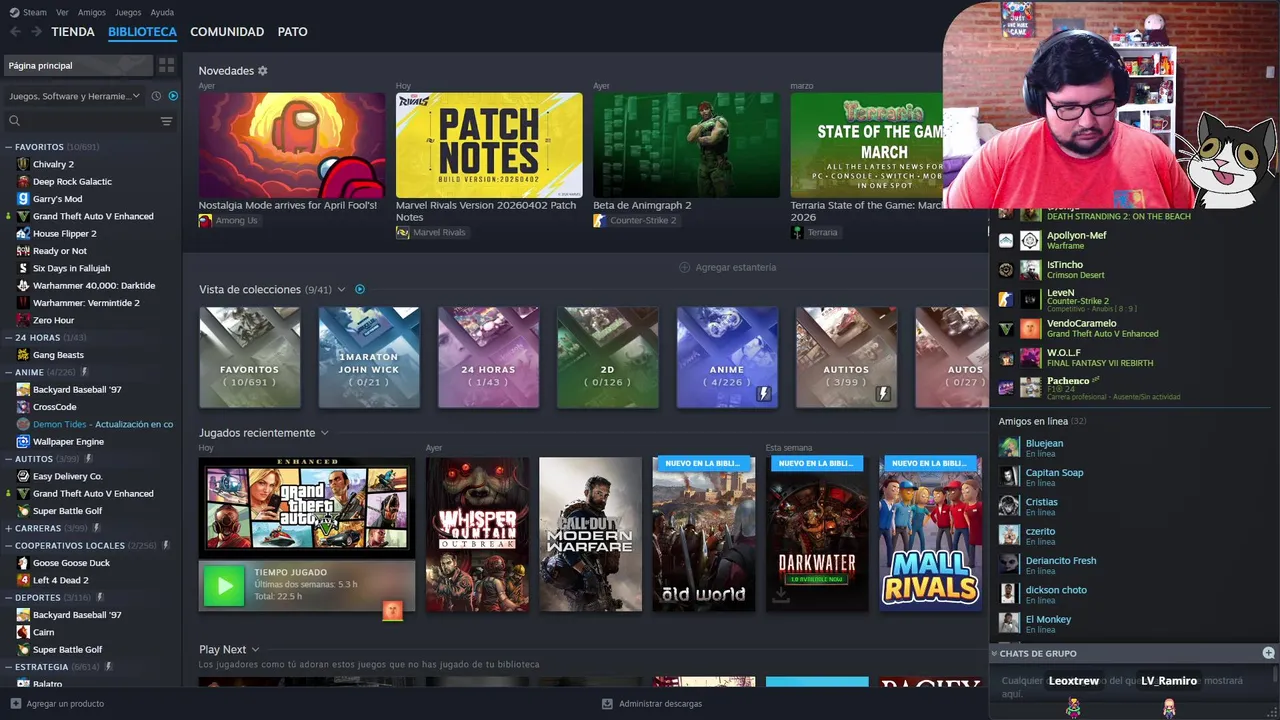Switch library to grid view icon
The image size is (1280, 720).
coord(166,65)
